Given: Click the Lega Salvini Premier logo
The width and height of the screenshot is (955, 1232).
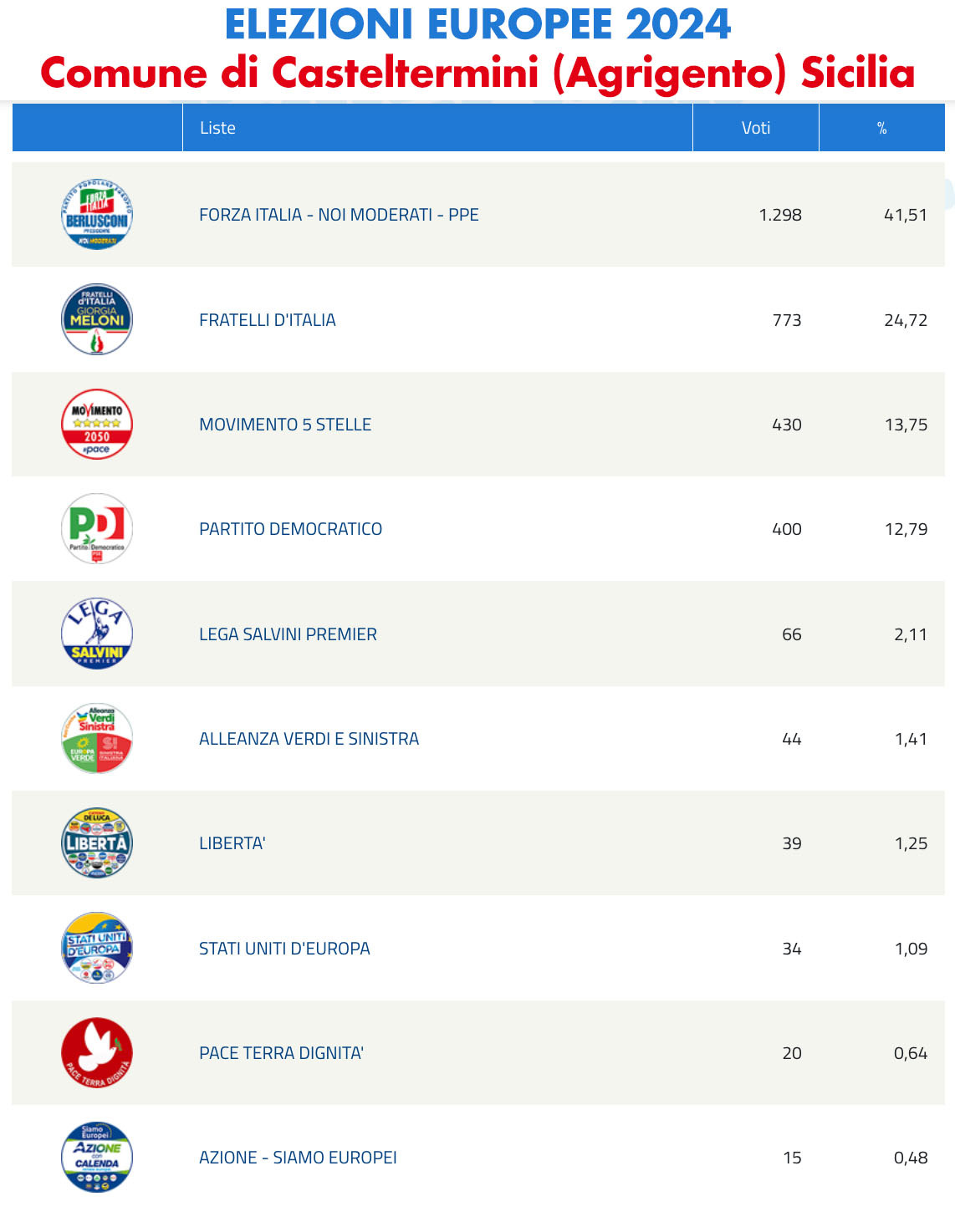Looking at the screenshot, I should pyautogui.click(x=97, y=634).
